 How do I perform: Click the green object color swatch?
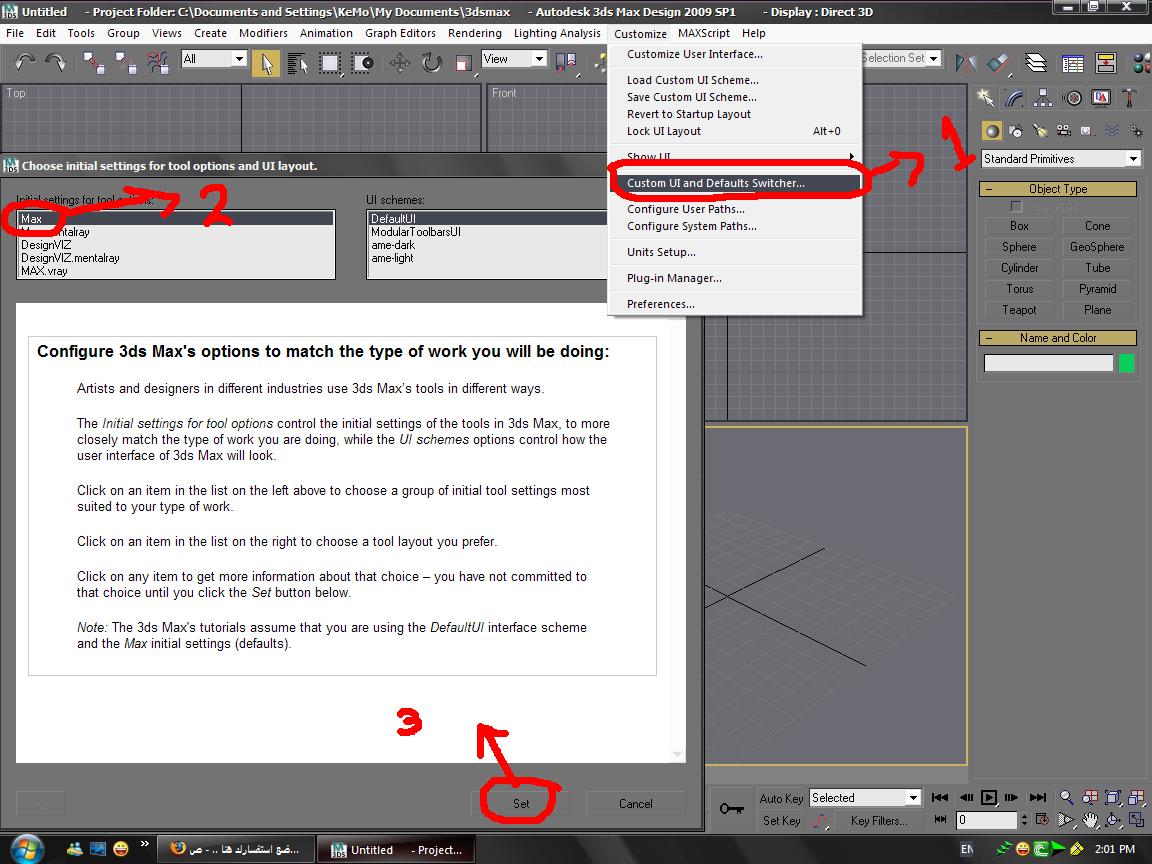(x=1126, y=363)
